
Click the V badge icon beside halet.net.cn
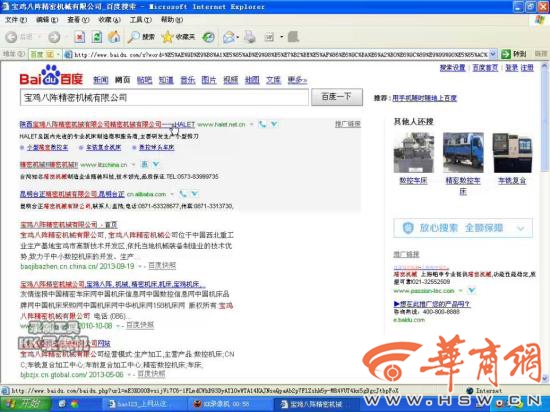274,124
